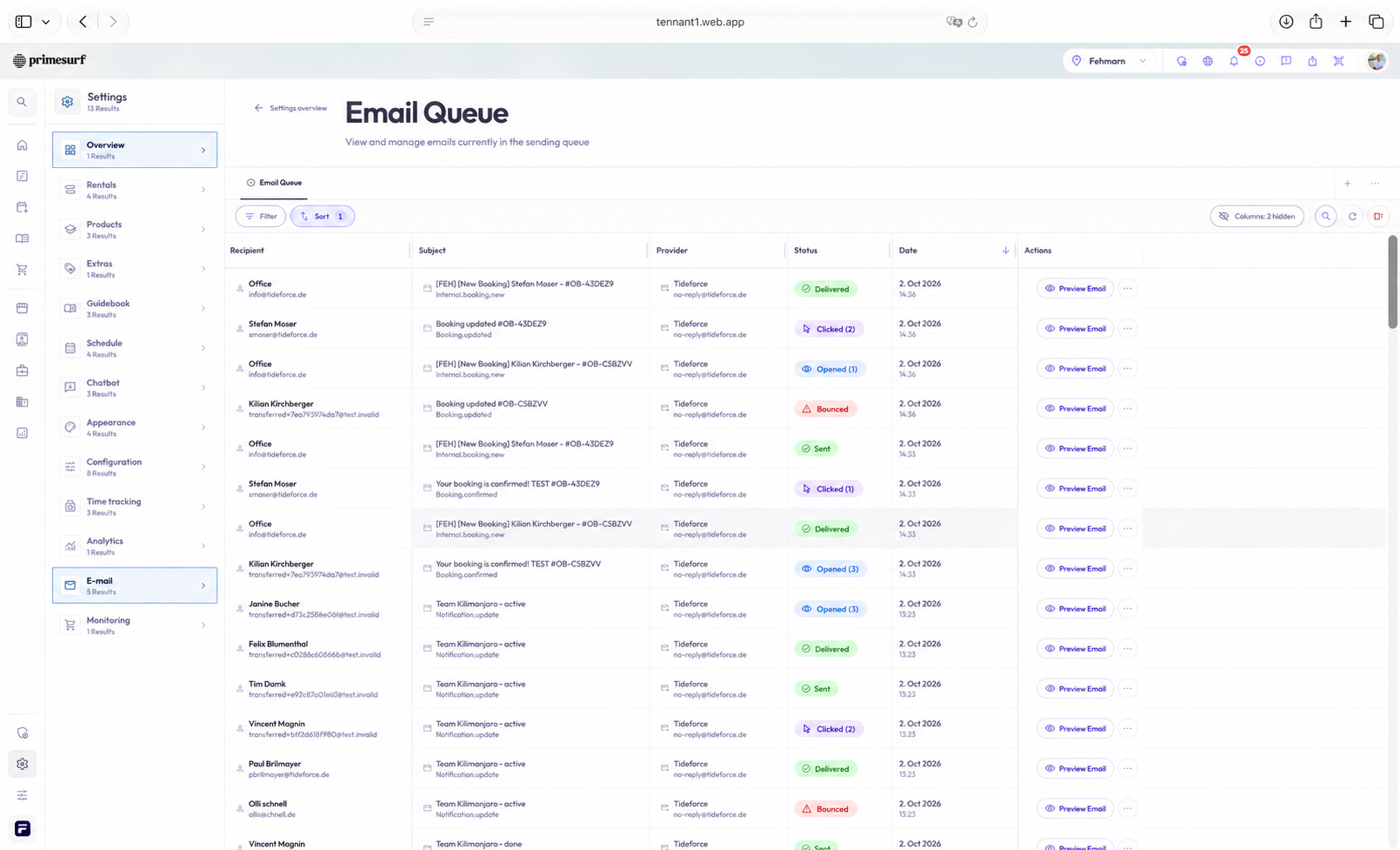Open the calendar-plus icon in left rail
The width and height of the screenshot is (1400, 850).
click(22, 207)
